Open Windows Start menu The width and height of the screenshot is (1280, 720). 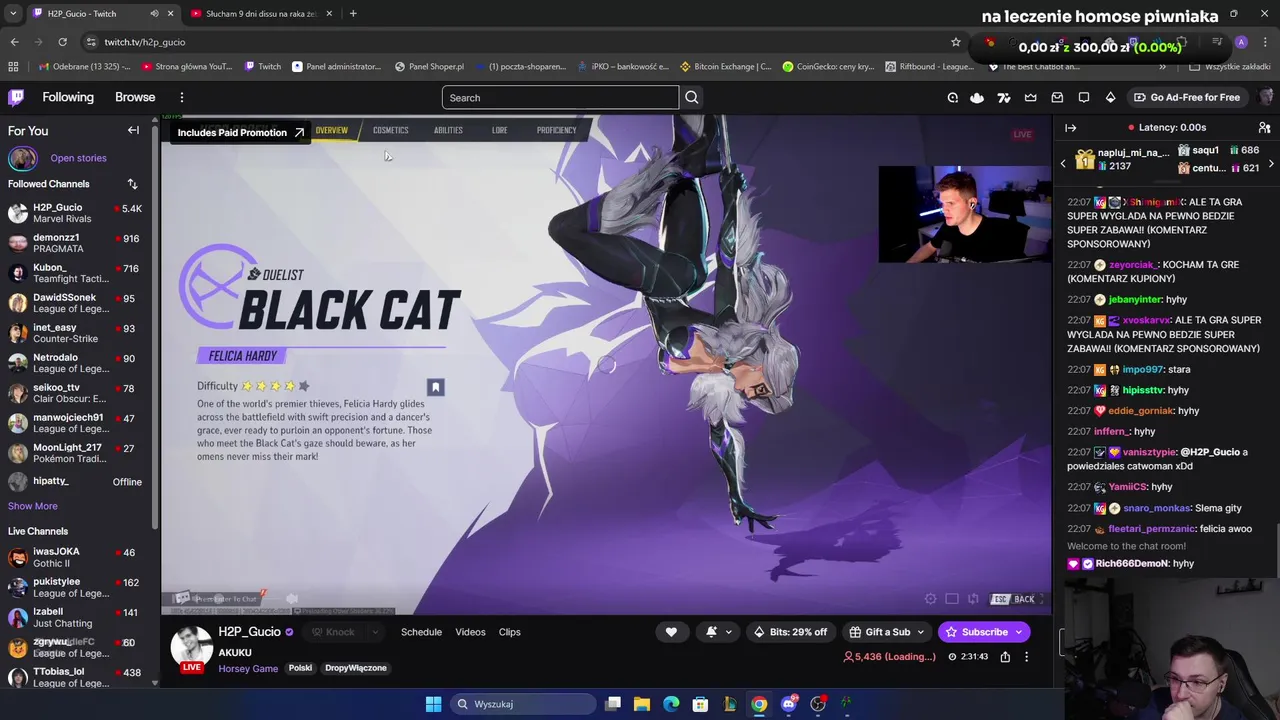tap(433, 704)
